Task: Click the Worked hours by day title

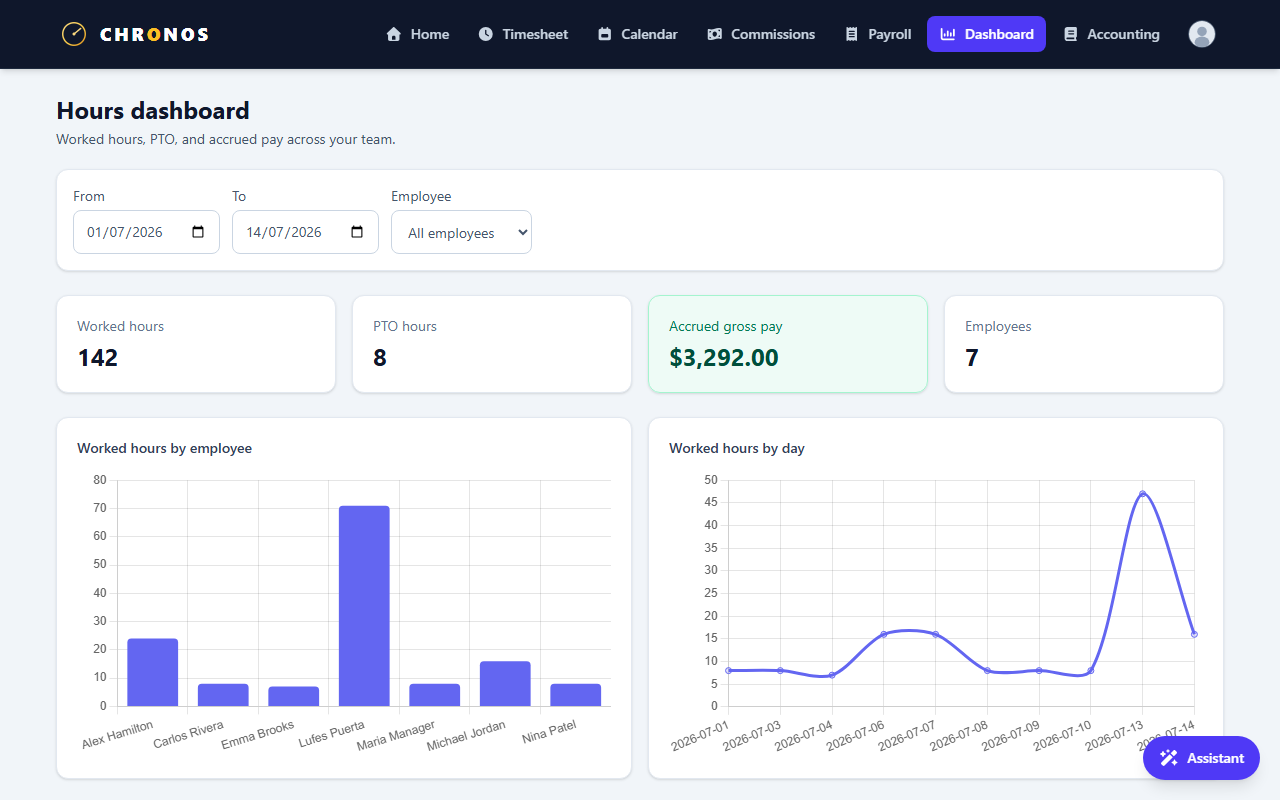Action: click(x=737, y=448)
